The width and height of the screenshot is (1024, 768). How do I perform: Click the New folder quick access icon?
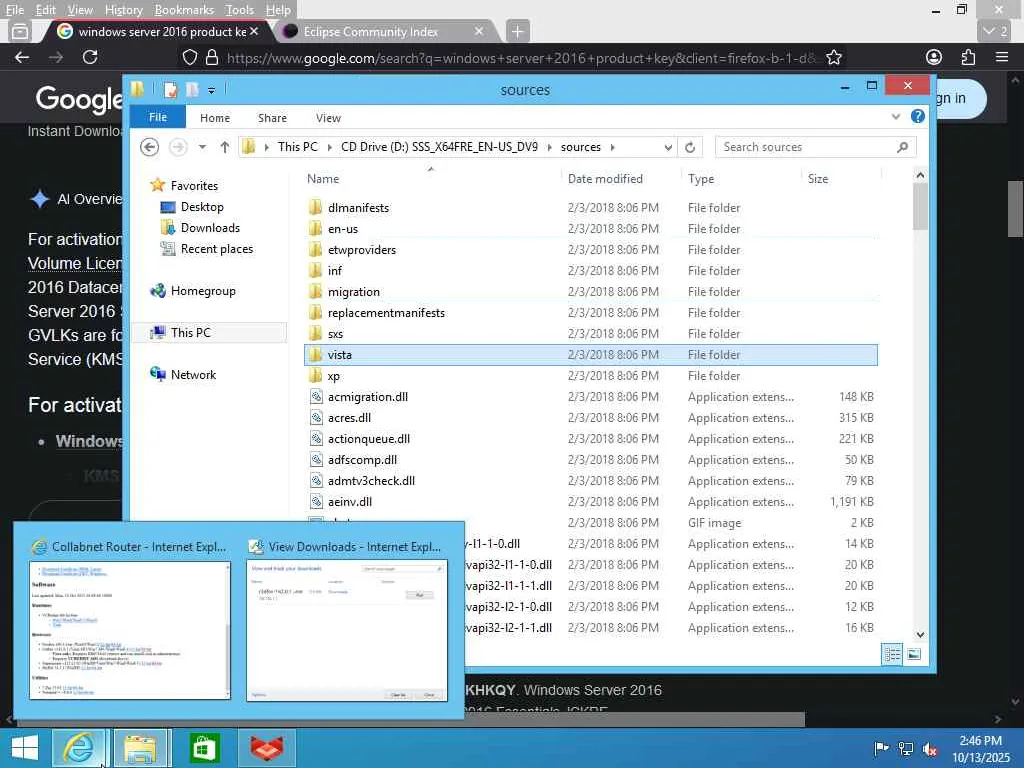[192, 89]
